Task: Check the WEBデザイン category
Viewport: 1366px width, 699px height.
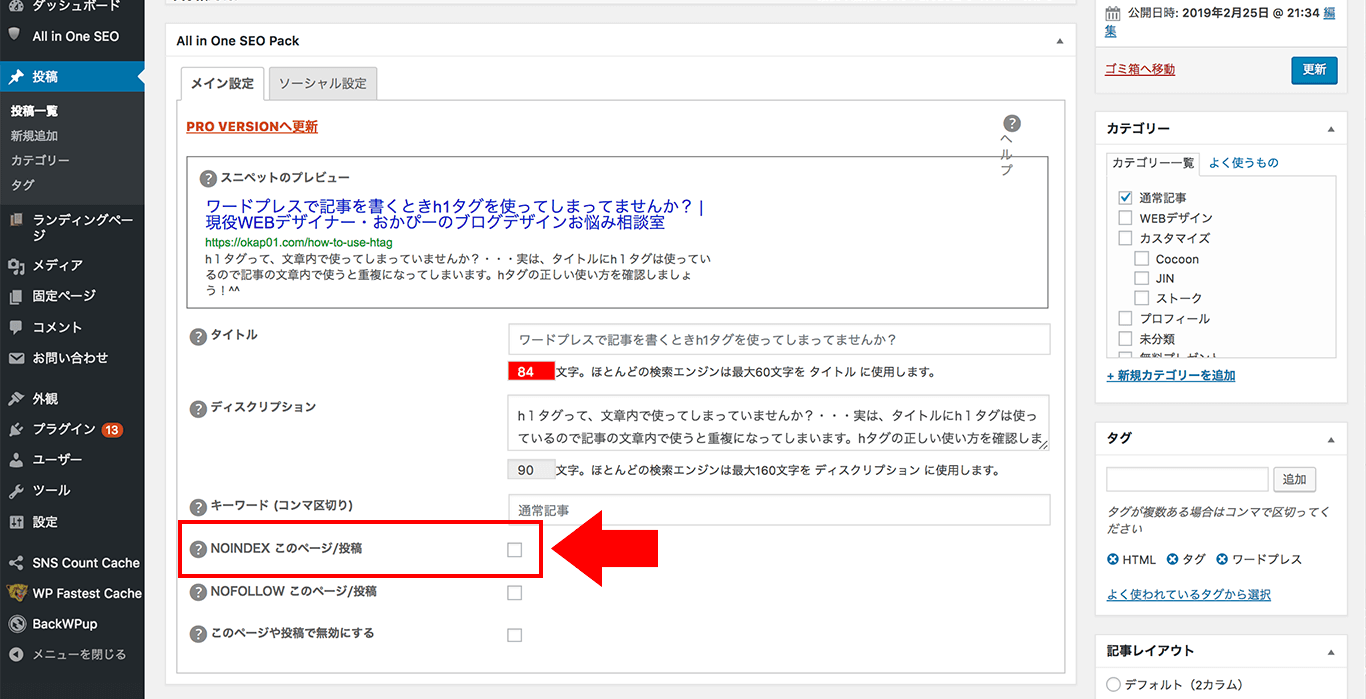Action: coord(1125,218)
